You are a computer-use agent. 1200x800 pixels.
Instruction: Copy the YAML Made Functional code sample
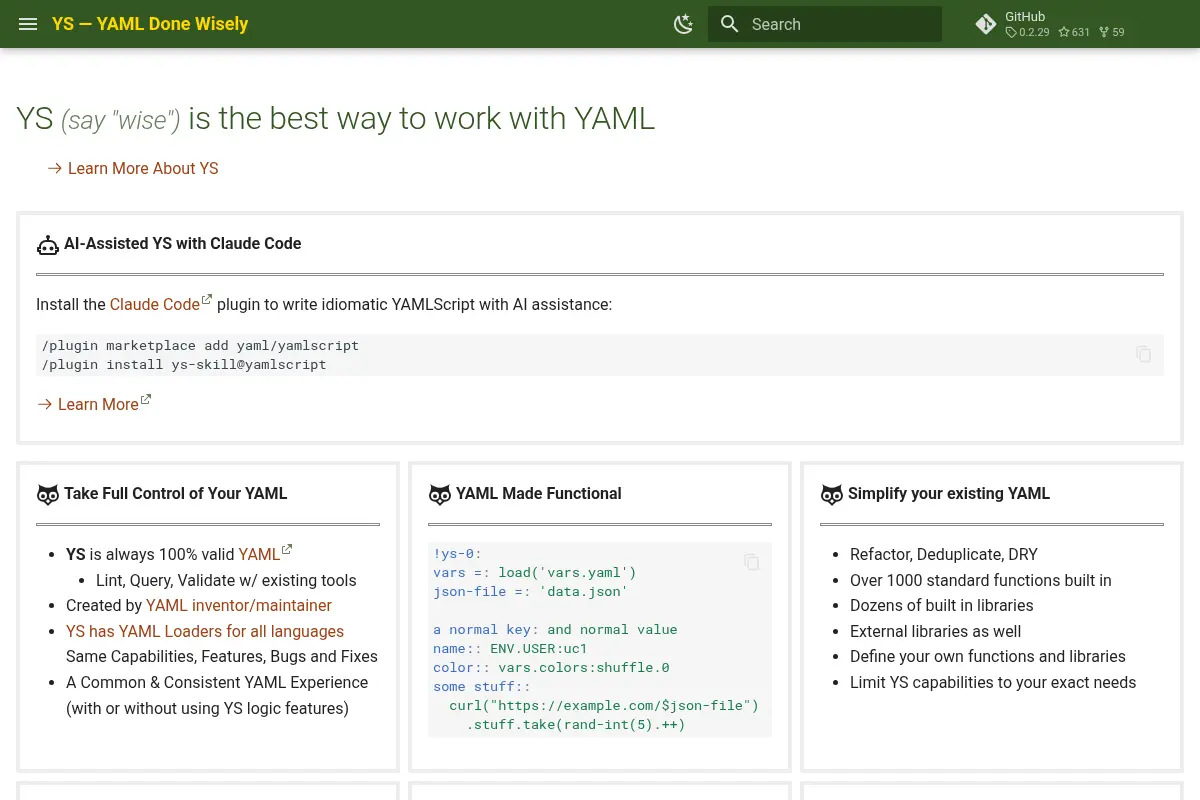click(752, 562)
